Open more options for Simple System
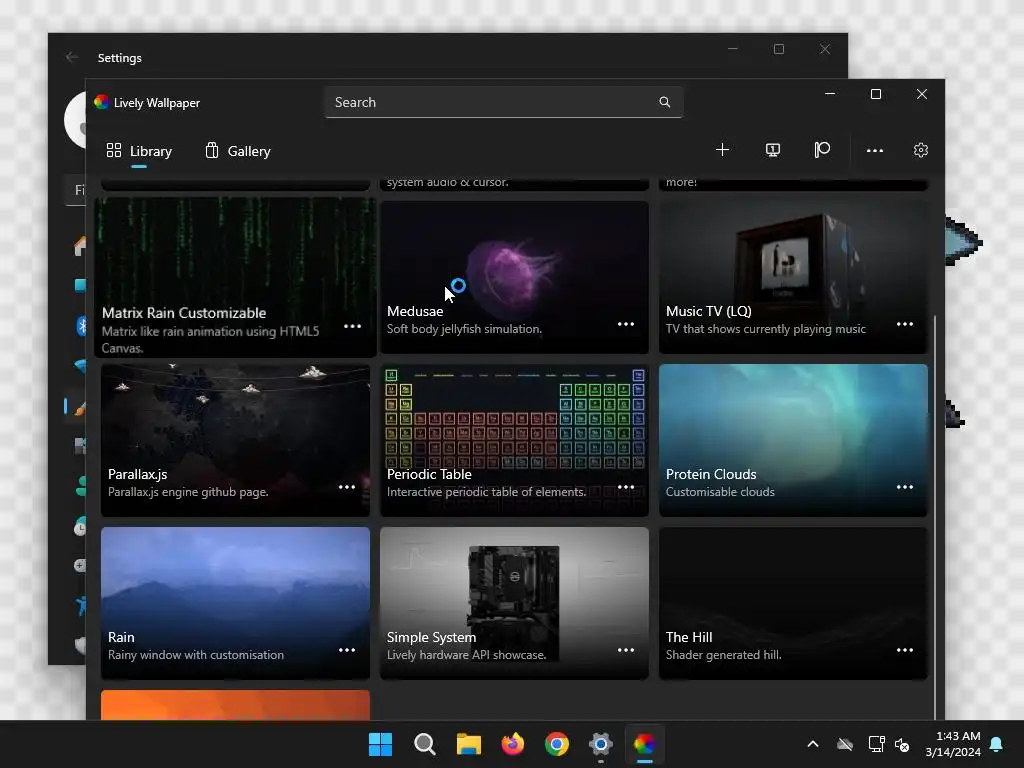 pos(626,650)
